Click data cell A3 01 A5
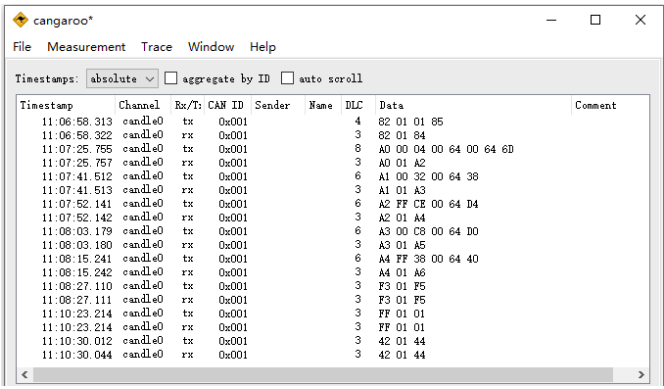The height and width of the screenshot is (389, 664). pyautogui.click(x=402, y=245)
